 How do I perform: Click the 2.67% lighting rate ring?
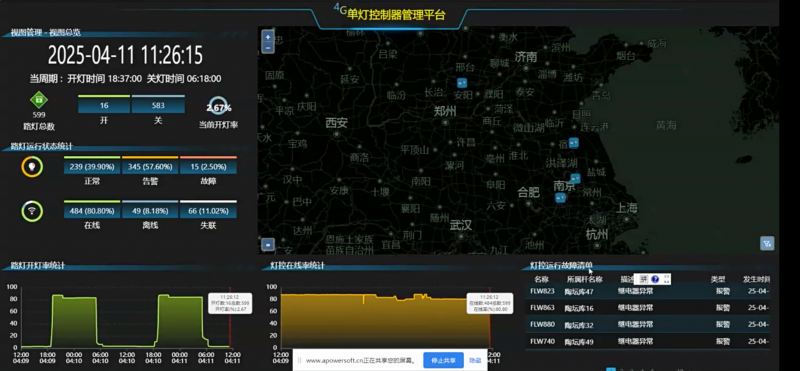(218, 107)
